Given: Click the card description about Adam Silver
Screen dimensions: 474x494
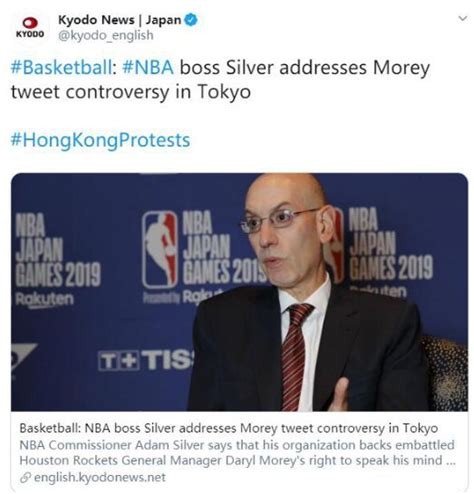Looking at the screenshot, I should tap(237, 453).
